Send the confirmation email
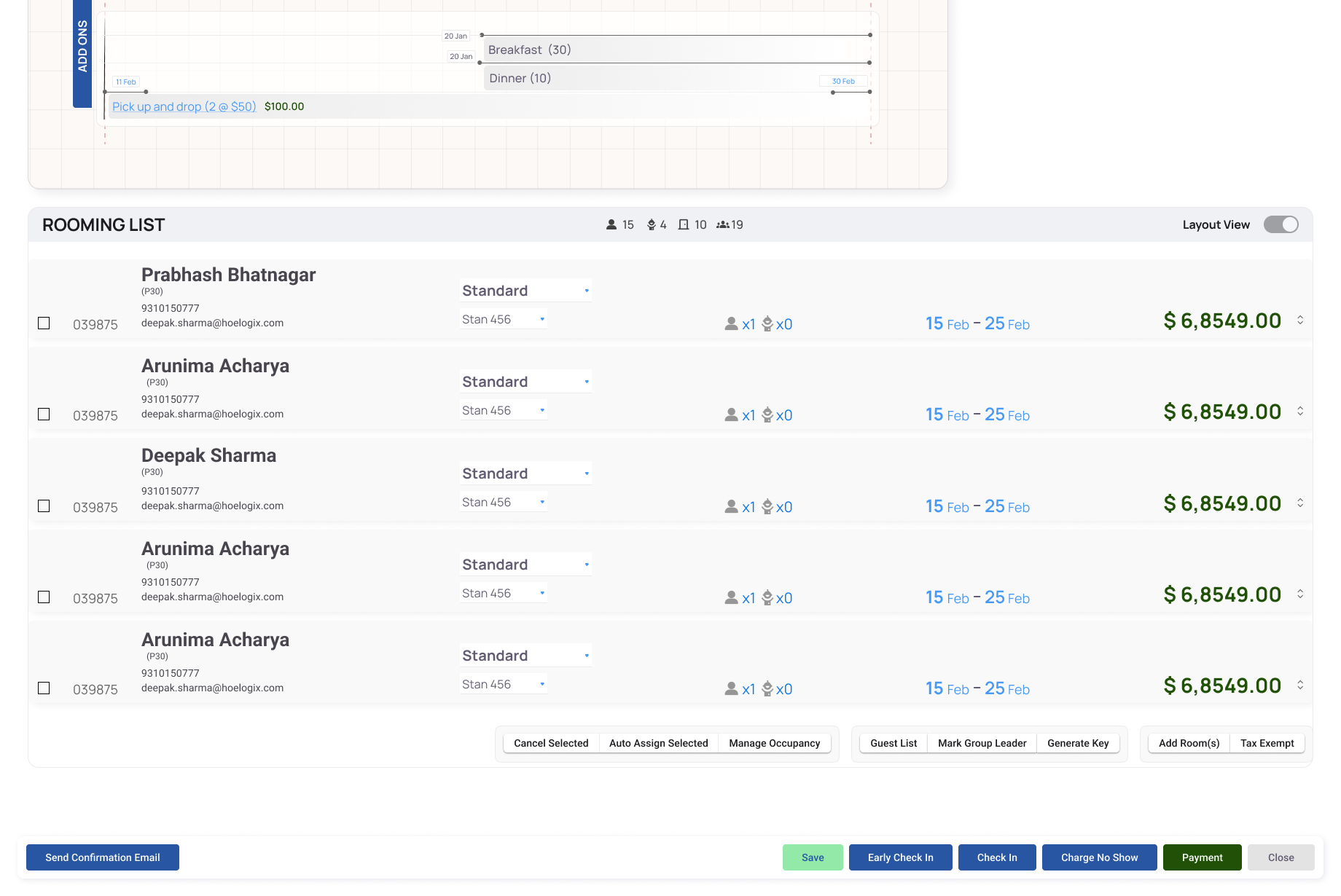 tap(103, 857)
